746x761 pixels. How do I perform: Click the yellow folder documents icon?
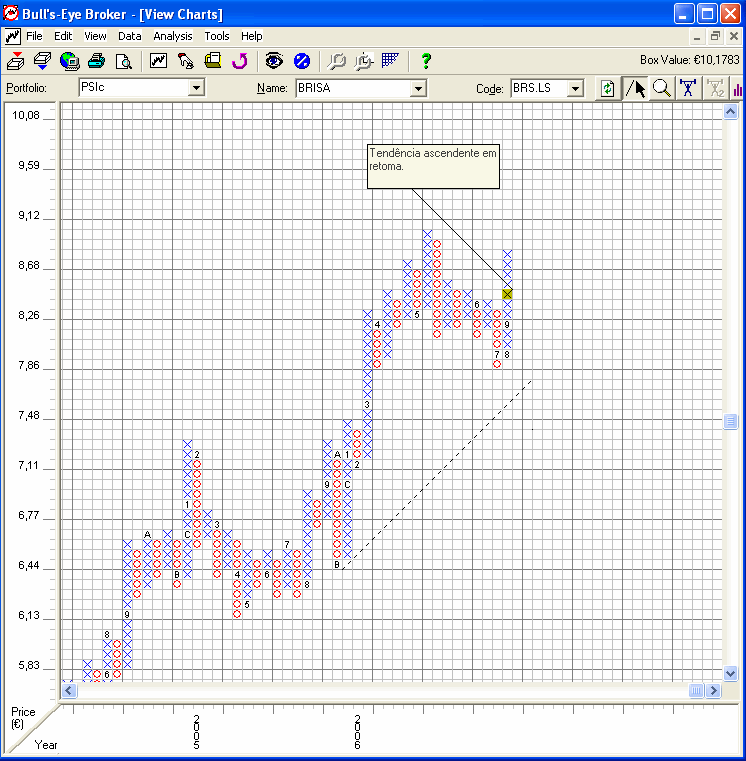tap(213, 61)
